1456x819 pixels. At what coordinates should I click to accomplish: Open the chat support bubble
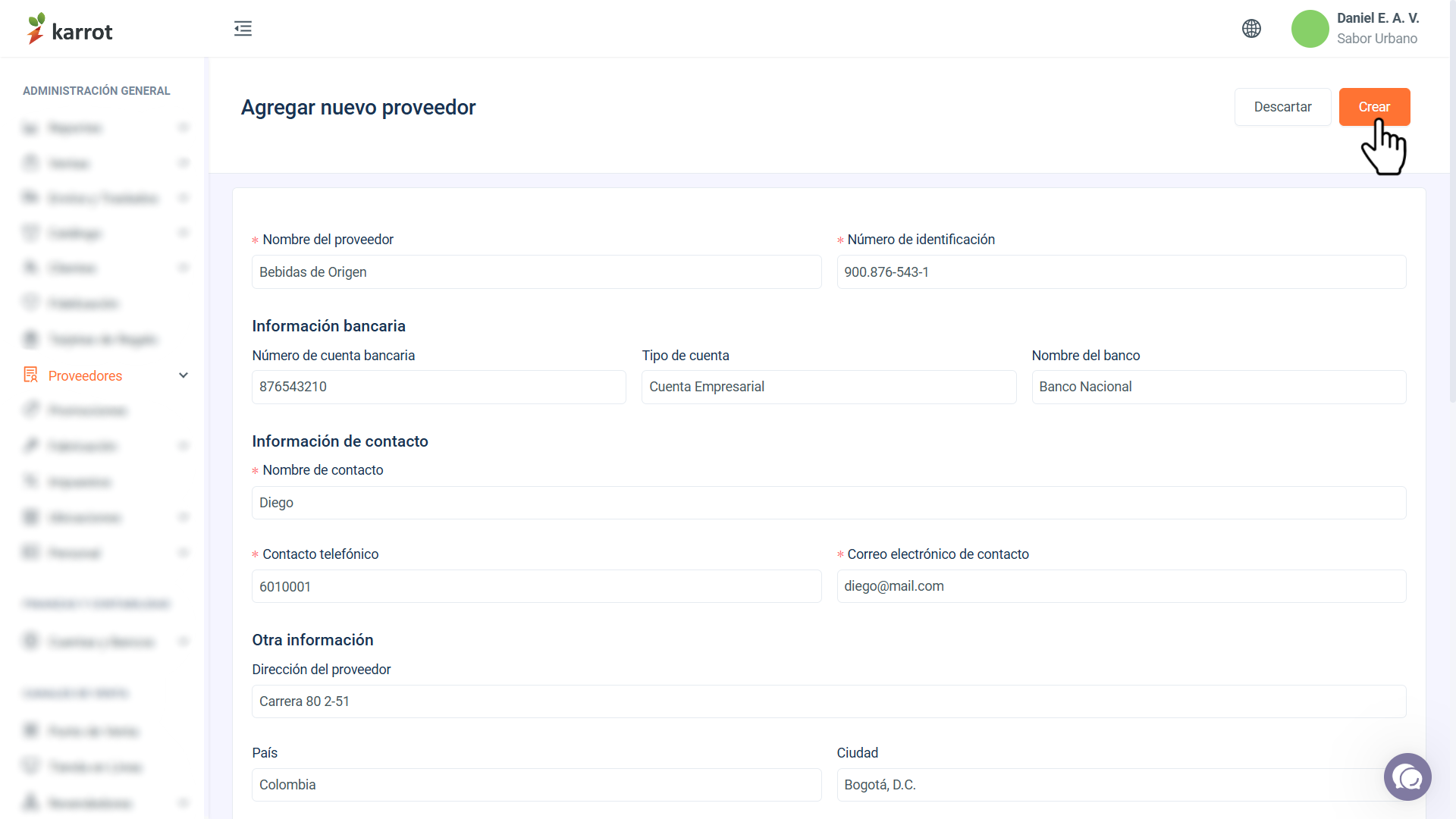[x=1407, y=777]
